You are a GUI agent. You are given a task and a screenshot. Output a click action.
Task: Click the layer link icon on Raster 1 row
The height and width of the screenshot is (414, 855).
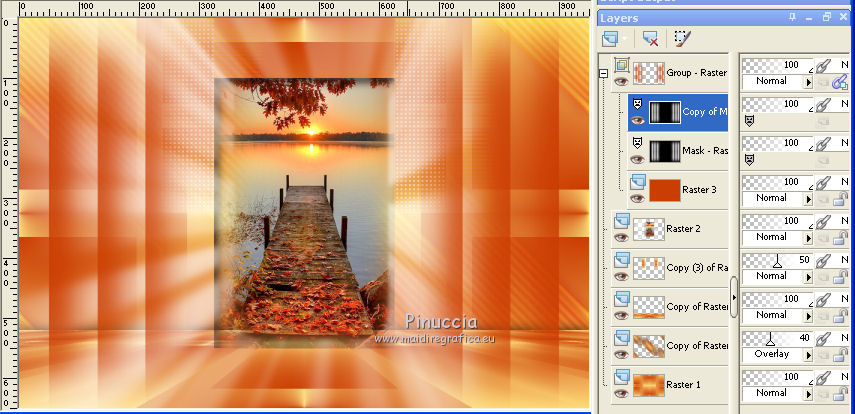[x=823, y=377]
